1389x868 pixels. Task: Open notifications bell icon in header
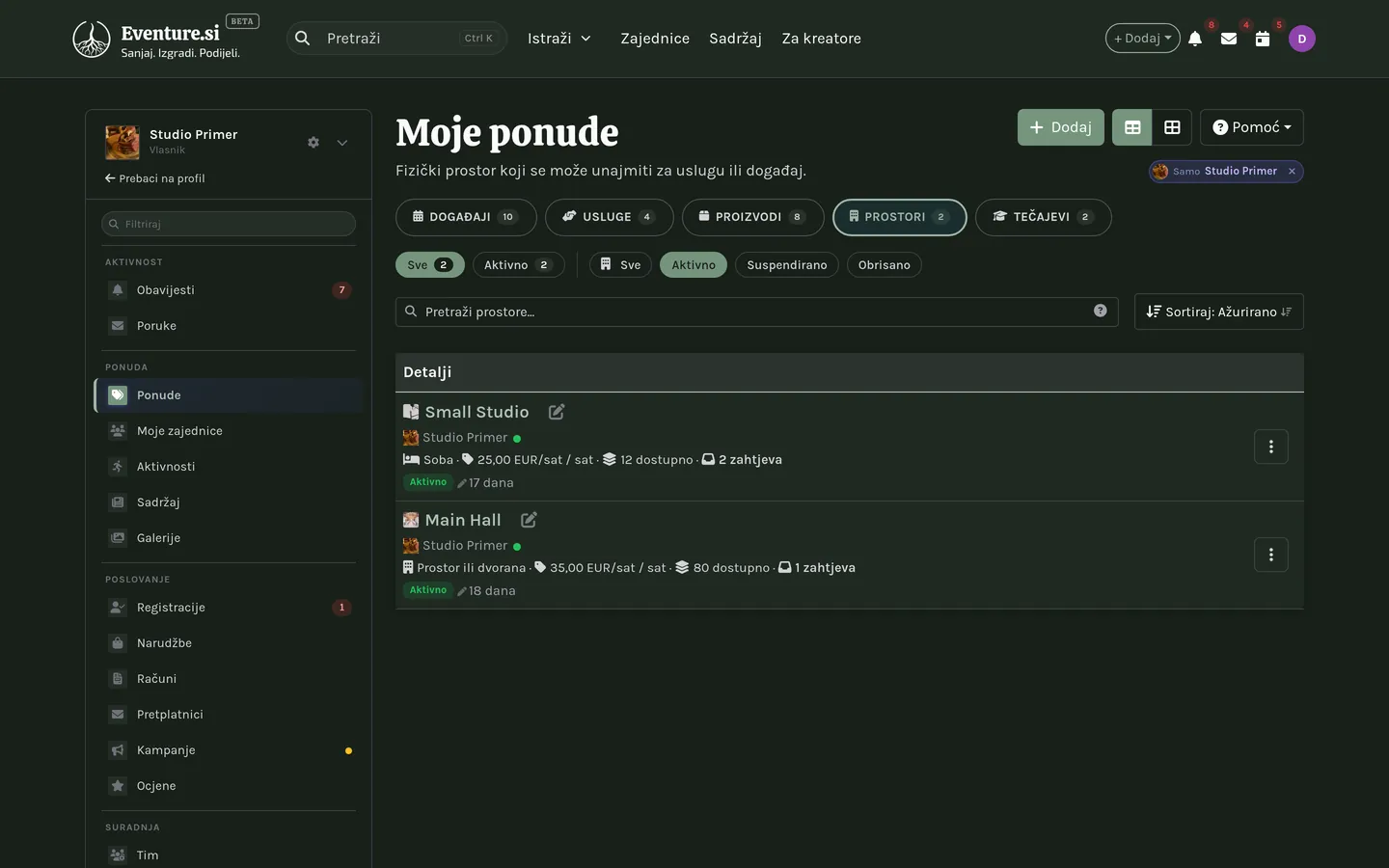(x=1195, y=39)
